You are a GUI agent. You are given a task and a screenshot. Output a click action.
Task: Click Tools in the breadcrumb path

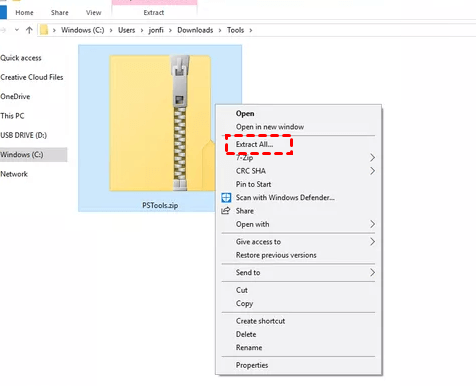pyautogui.click(x=235, y=30)
